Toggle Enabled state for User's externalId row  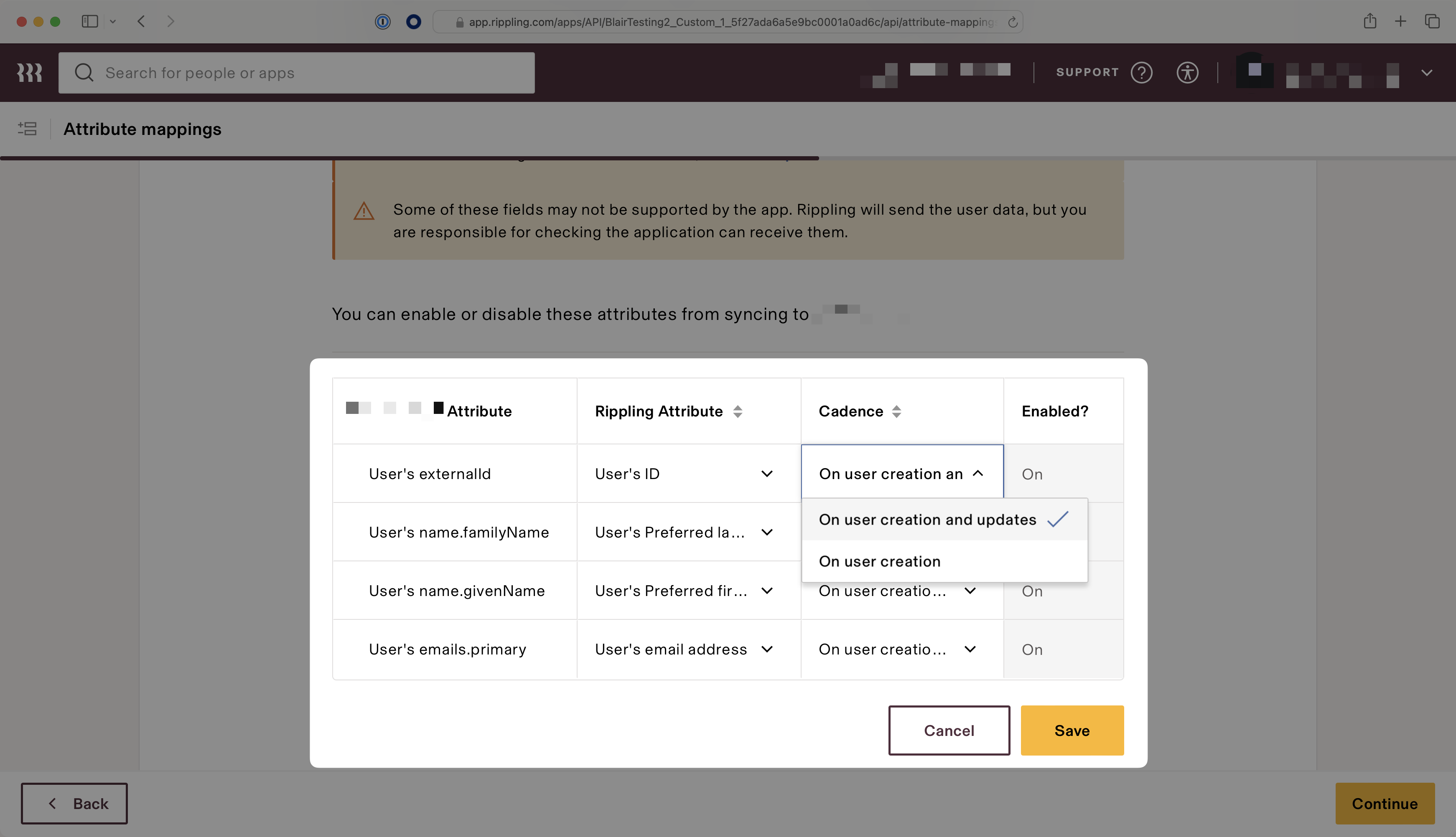pos(1032,473)
